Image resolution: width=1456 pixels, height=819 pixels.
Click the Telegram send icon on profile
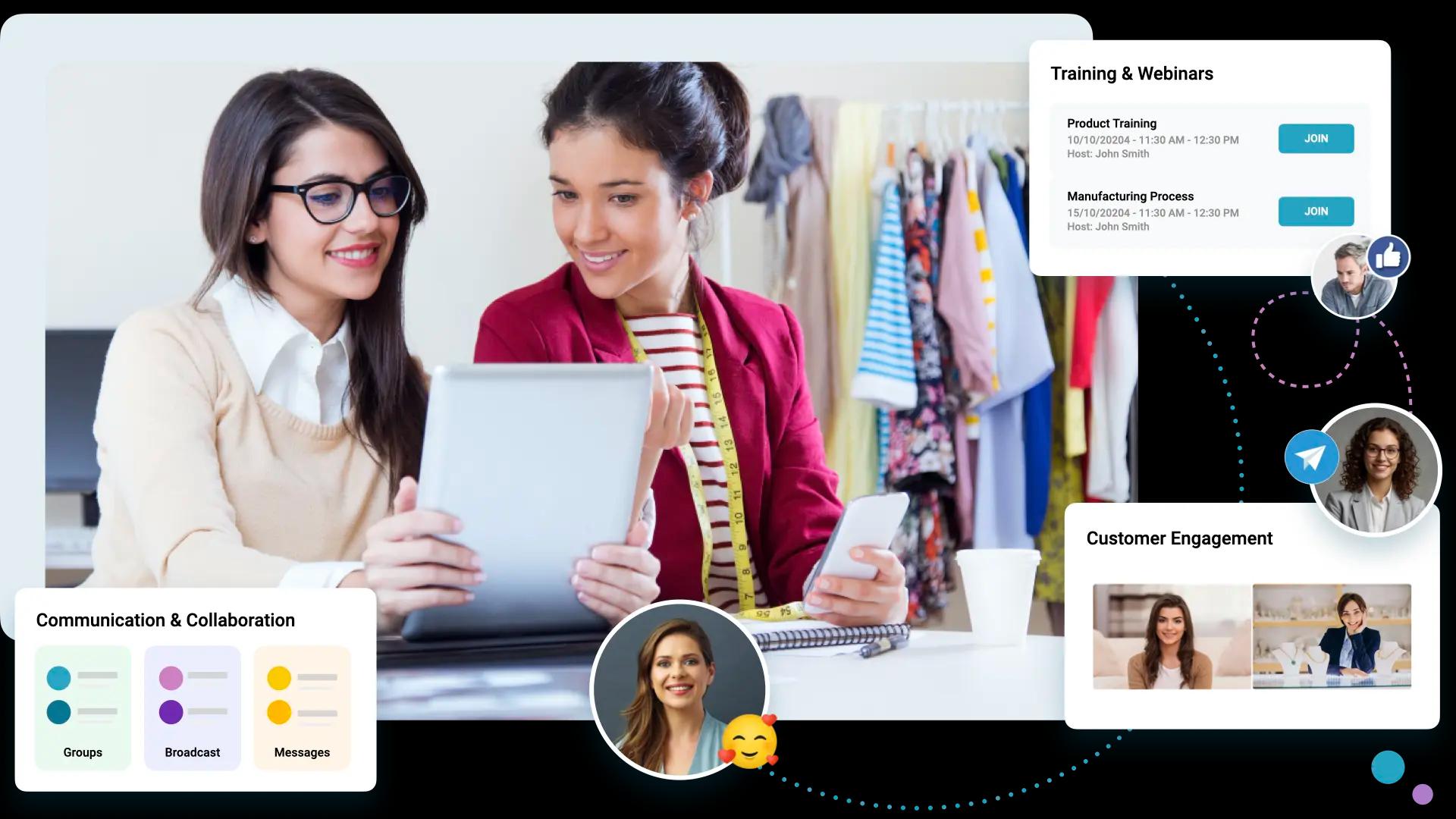[x=1312, y=458]
